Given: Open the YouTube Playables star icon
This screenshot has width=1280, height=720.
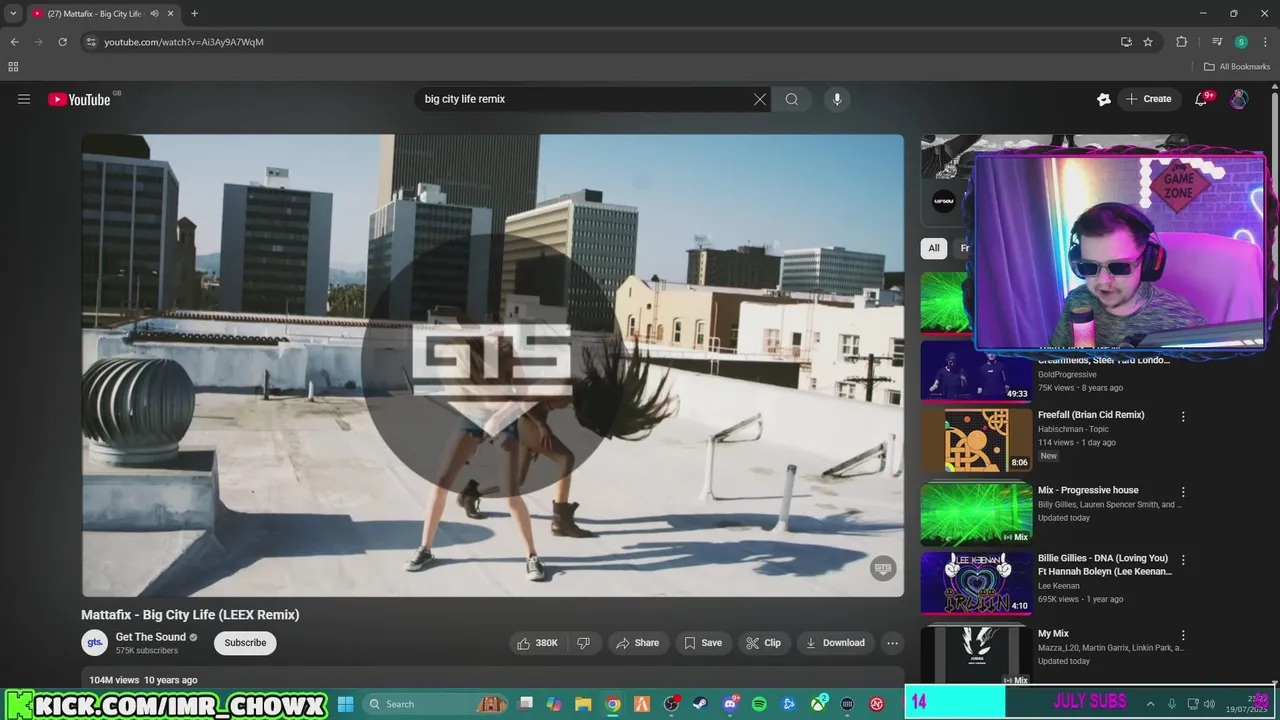Looking at the screenshot, I should (x=1104, y=99).
